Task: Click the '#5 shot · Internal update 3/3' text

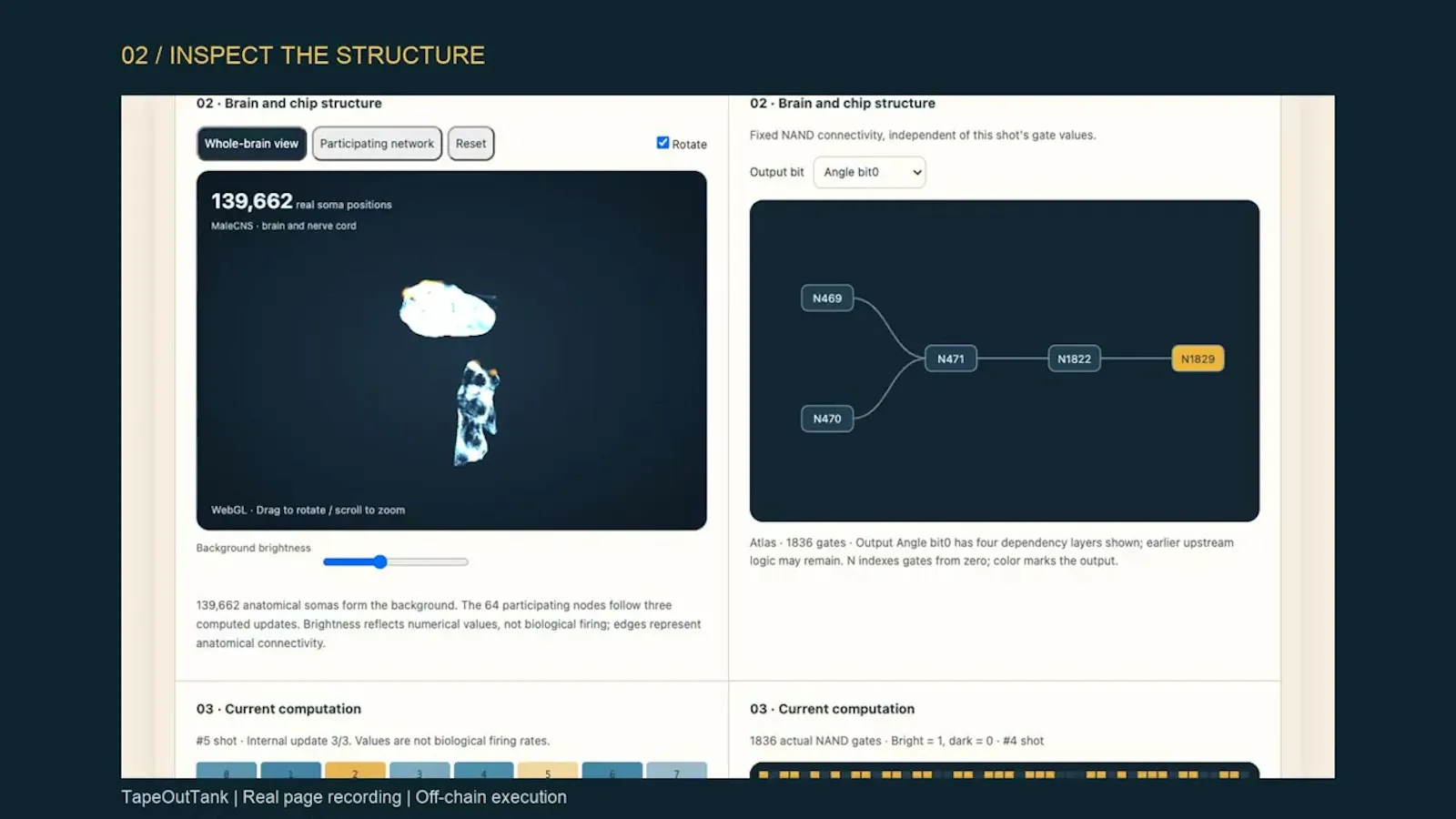Action: pos(373,741)
